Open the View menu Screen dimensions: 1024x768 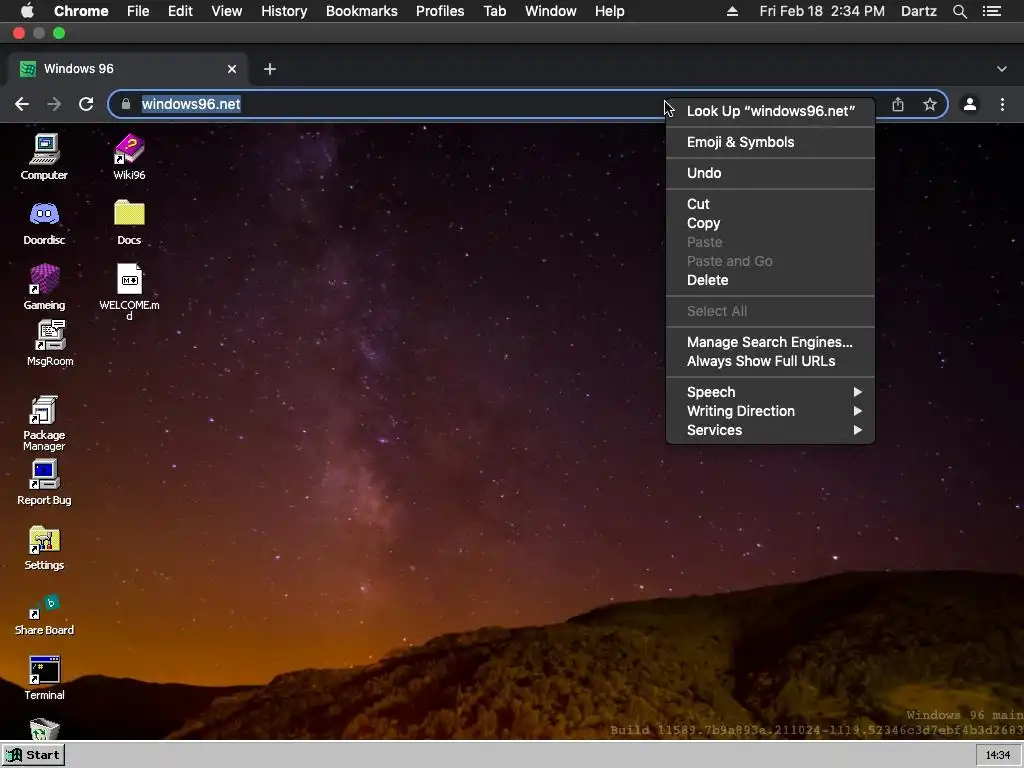click(227, 11)
